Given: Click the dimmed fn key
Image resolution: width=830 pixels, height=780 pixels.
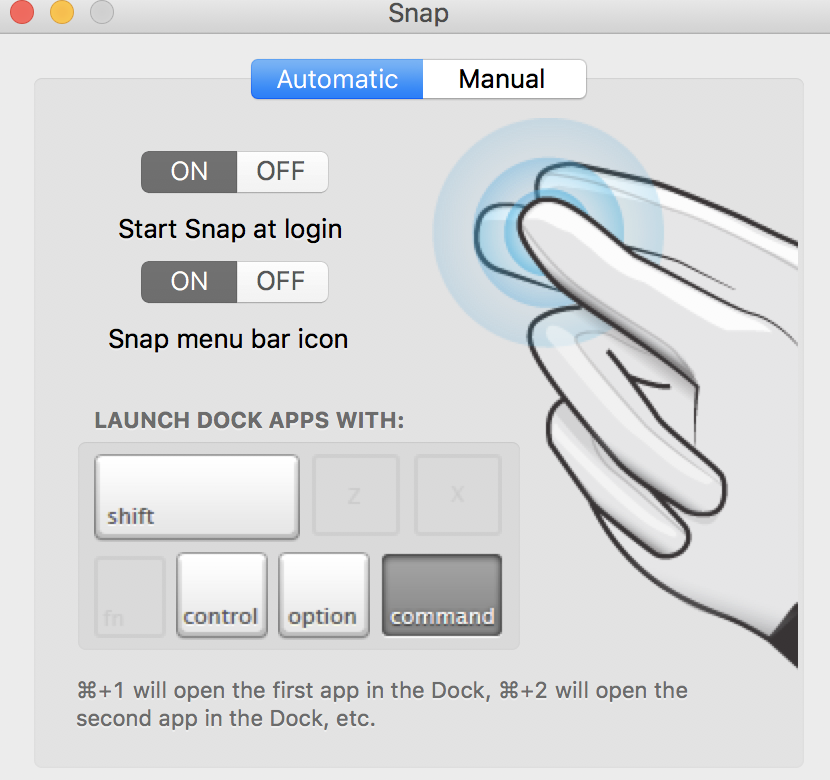Looking at the screenshot, I should 129,596.
